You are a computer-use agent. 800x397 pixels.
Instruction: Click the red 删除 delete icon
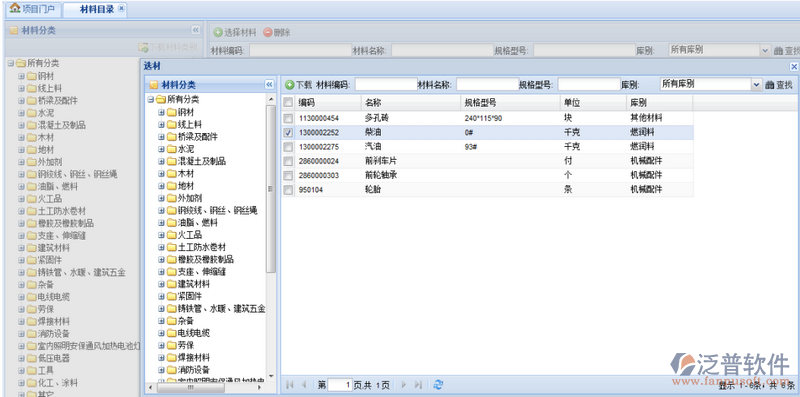(268, 33)
